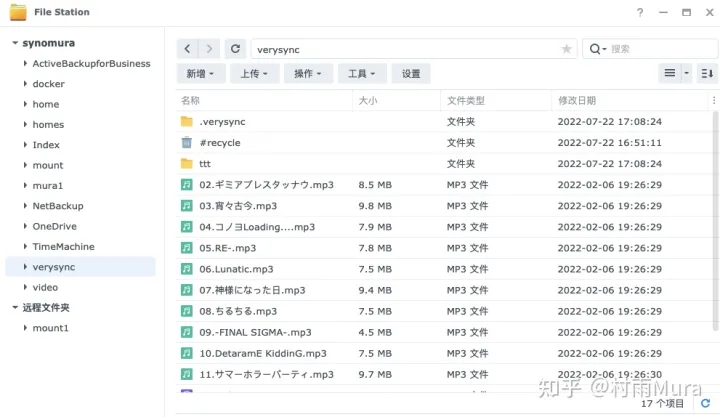Select file 02.ギミアブレスタッナウ.mp3
This screenshot has width=720, height=417.
[266, 185]
